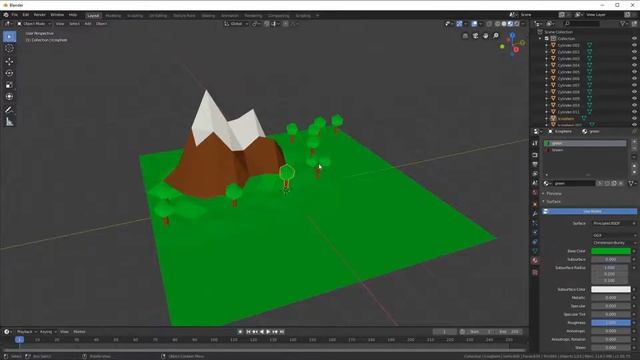
Task: Click the blue Z axis gizmo
Action: (512, 36)
